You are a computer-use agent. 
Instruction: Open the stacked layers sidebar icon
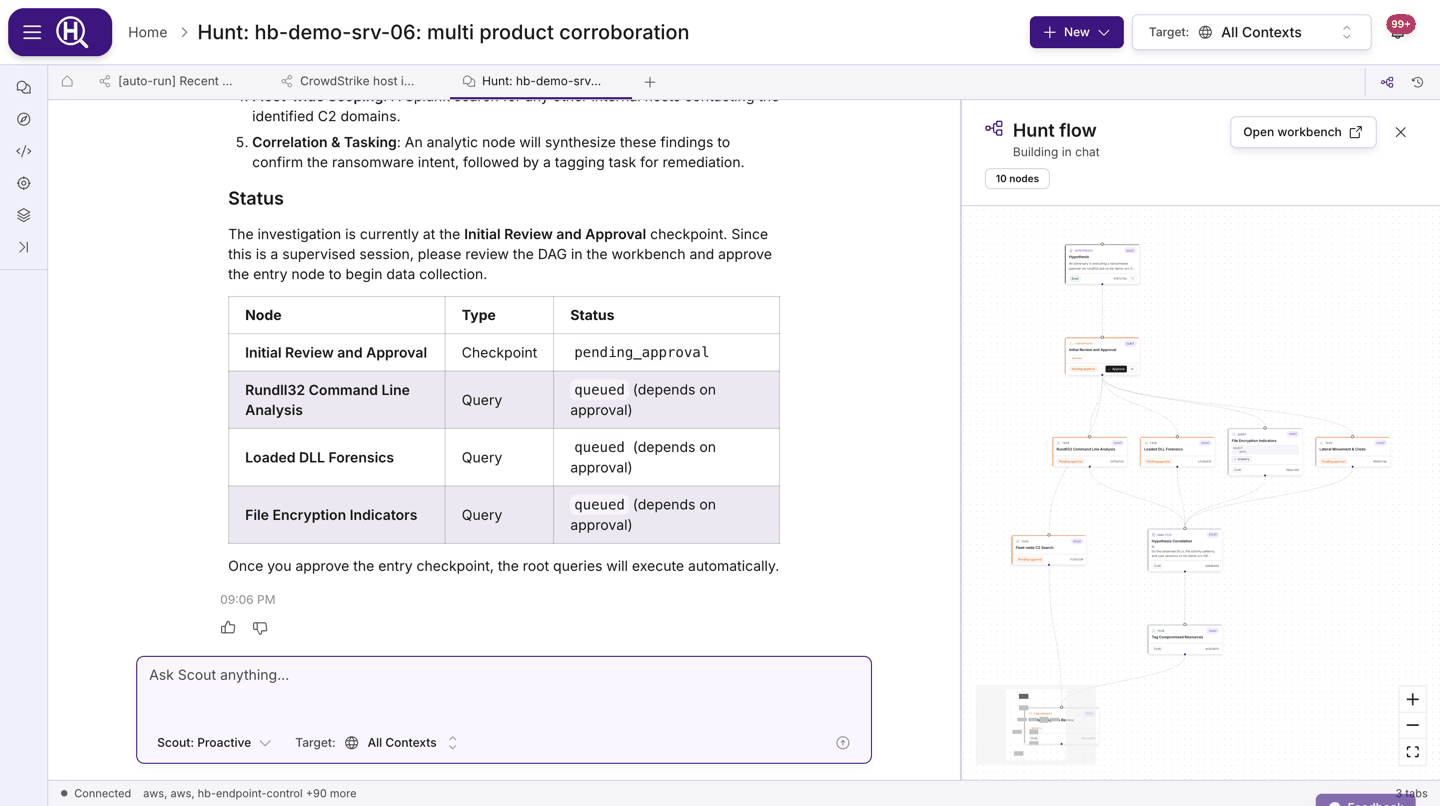click(x=24, y=215)
